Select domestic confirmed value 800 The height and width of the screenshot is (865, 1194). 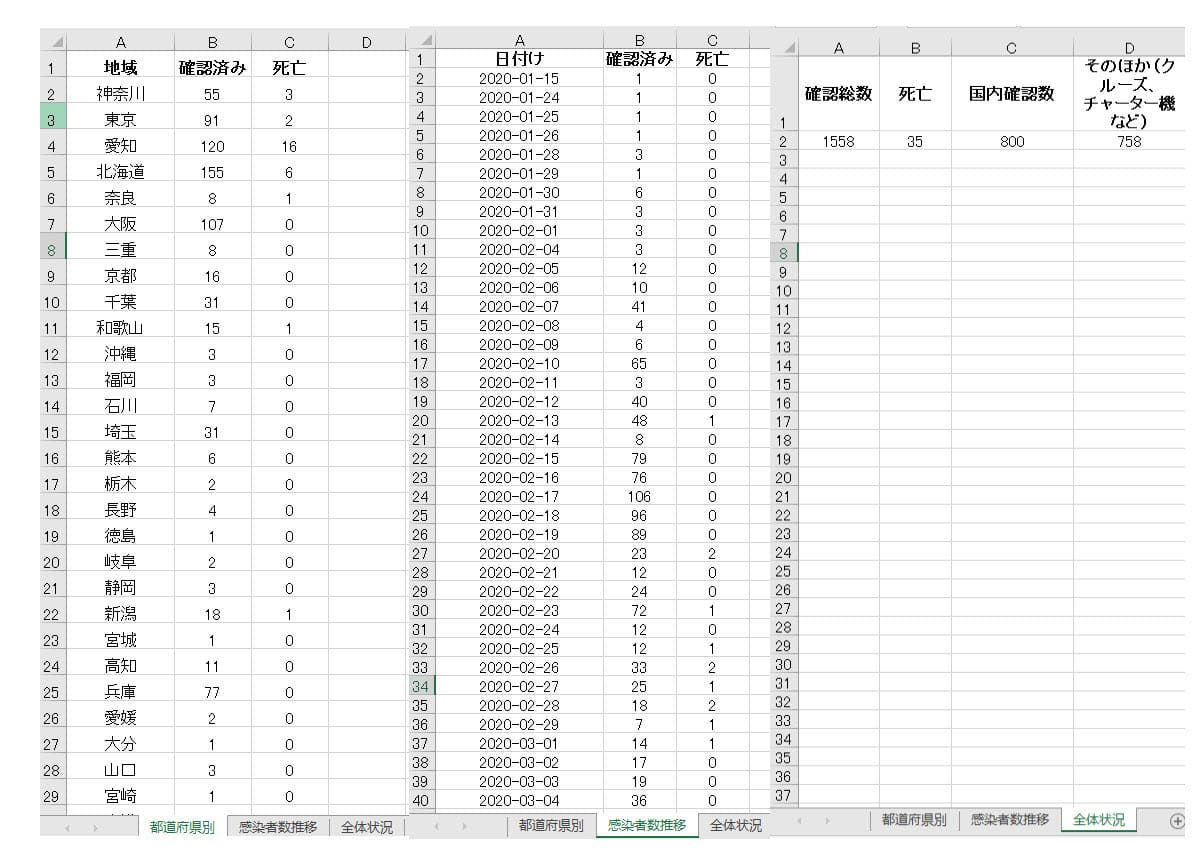[1012, 142]
